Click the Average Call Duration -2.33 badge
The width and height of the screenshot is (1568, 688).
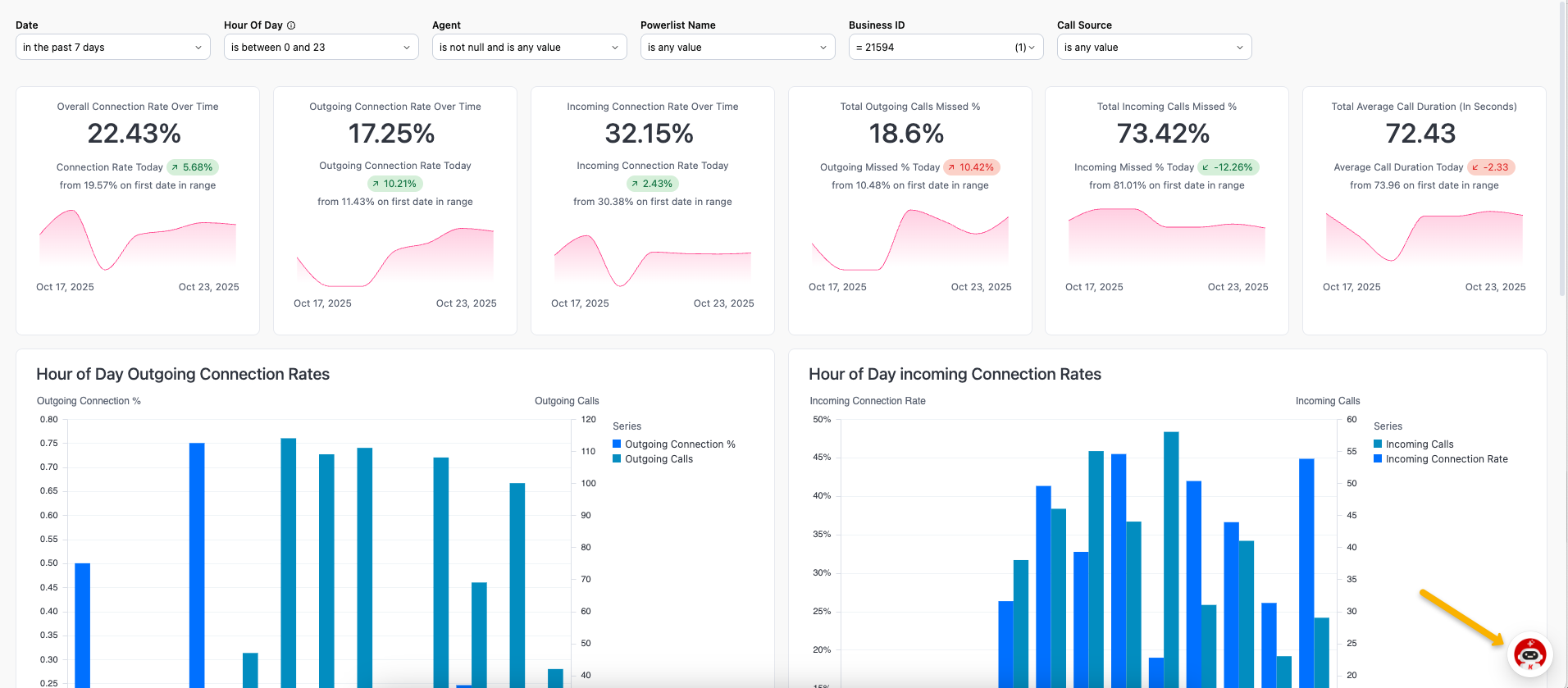(1490, 167)
